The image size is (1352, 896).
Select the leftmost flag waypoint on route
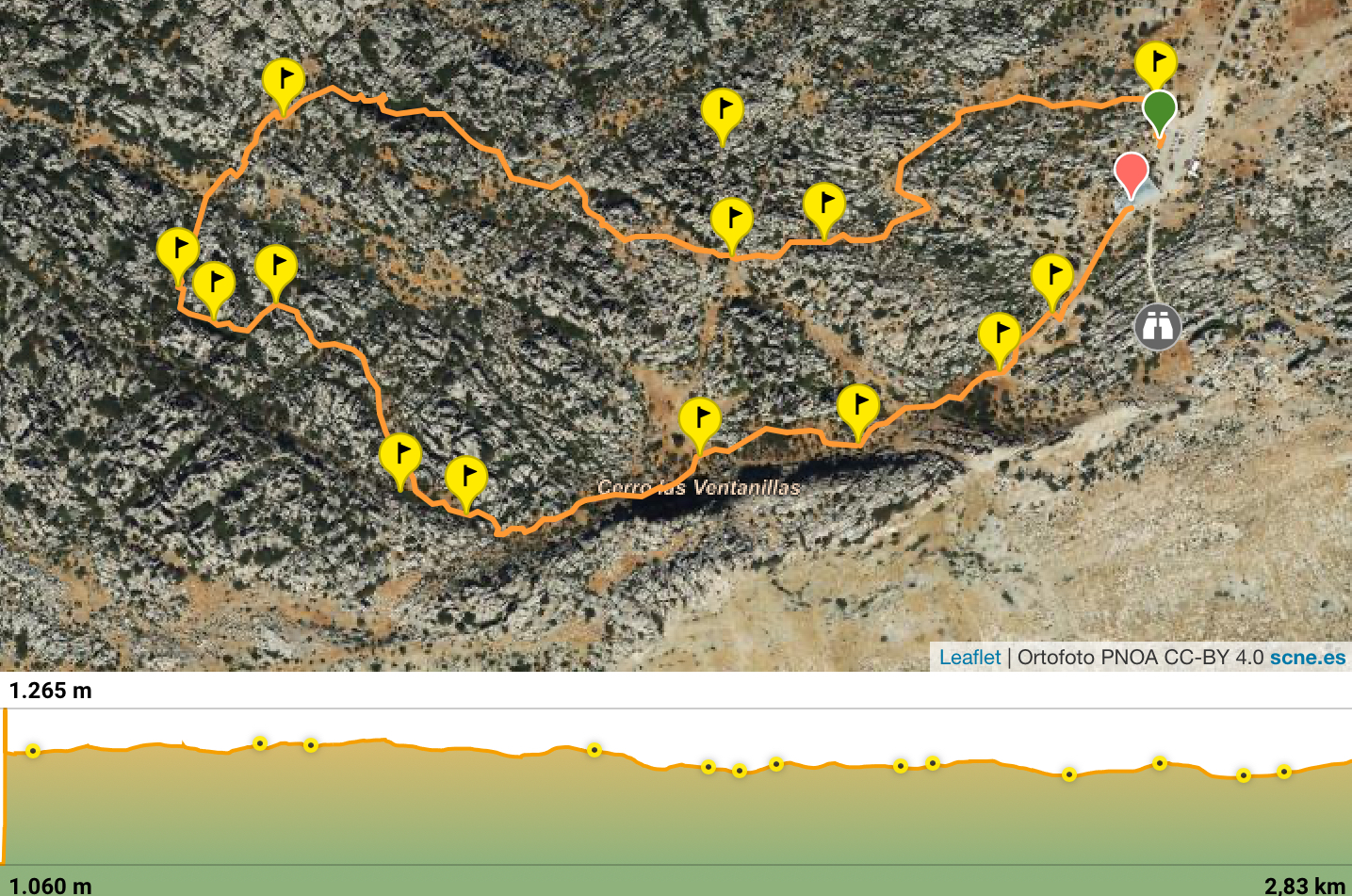pyautogui.click(x=177, y=252)
